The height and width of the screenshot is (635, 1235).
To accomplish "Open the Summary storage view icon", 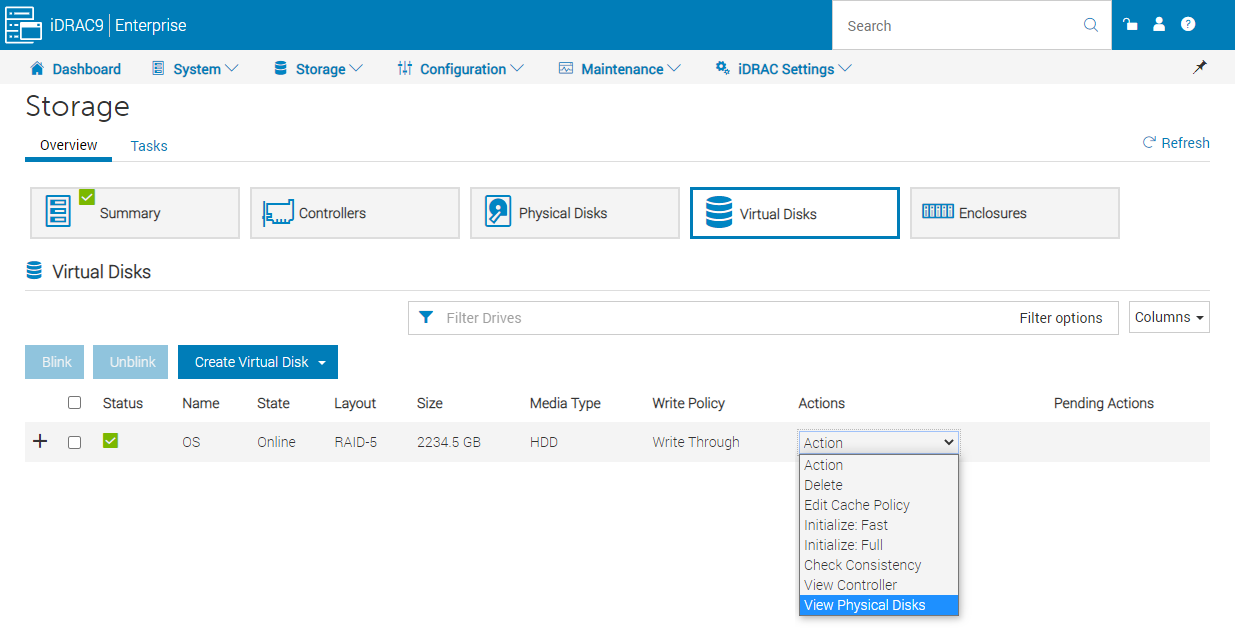I will coord(134,212).
